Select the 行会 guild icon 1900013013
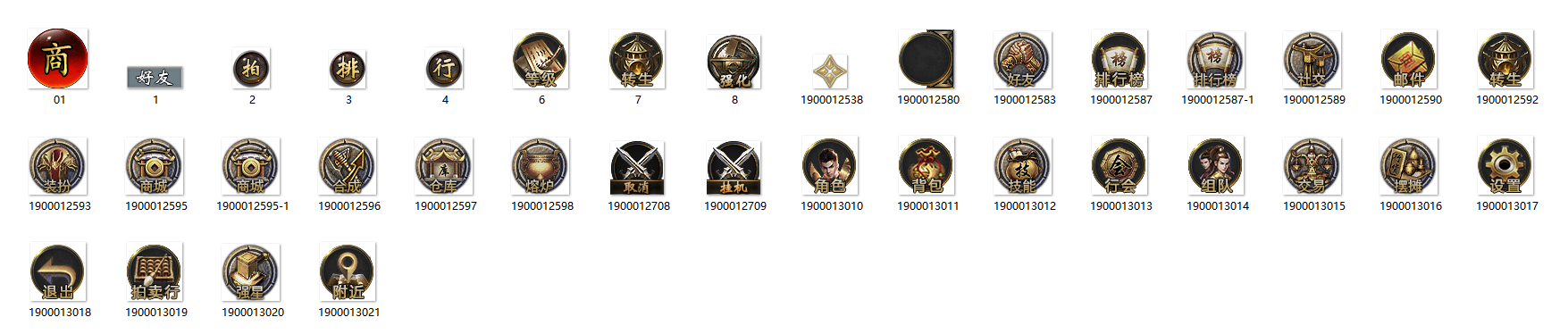Screen dimensions: 1568x334 (1119, 165)
